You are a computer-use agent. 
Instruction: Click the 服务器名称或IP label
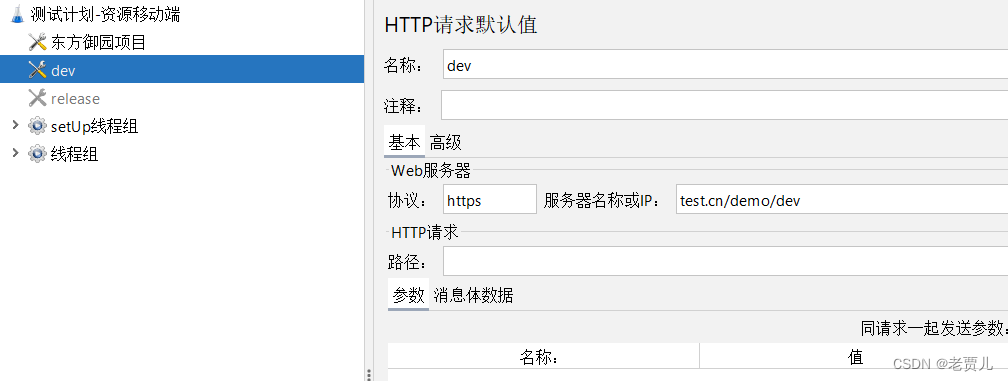tap(602, 201)
